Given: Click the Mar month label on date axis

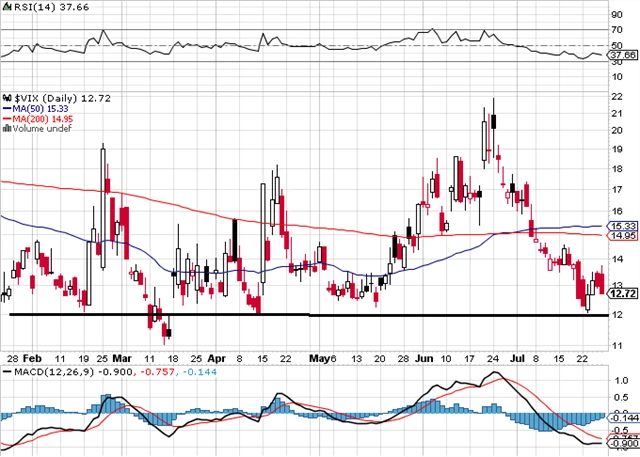Looking at the screenshot, I should [x=122, y=358].
